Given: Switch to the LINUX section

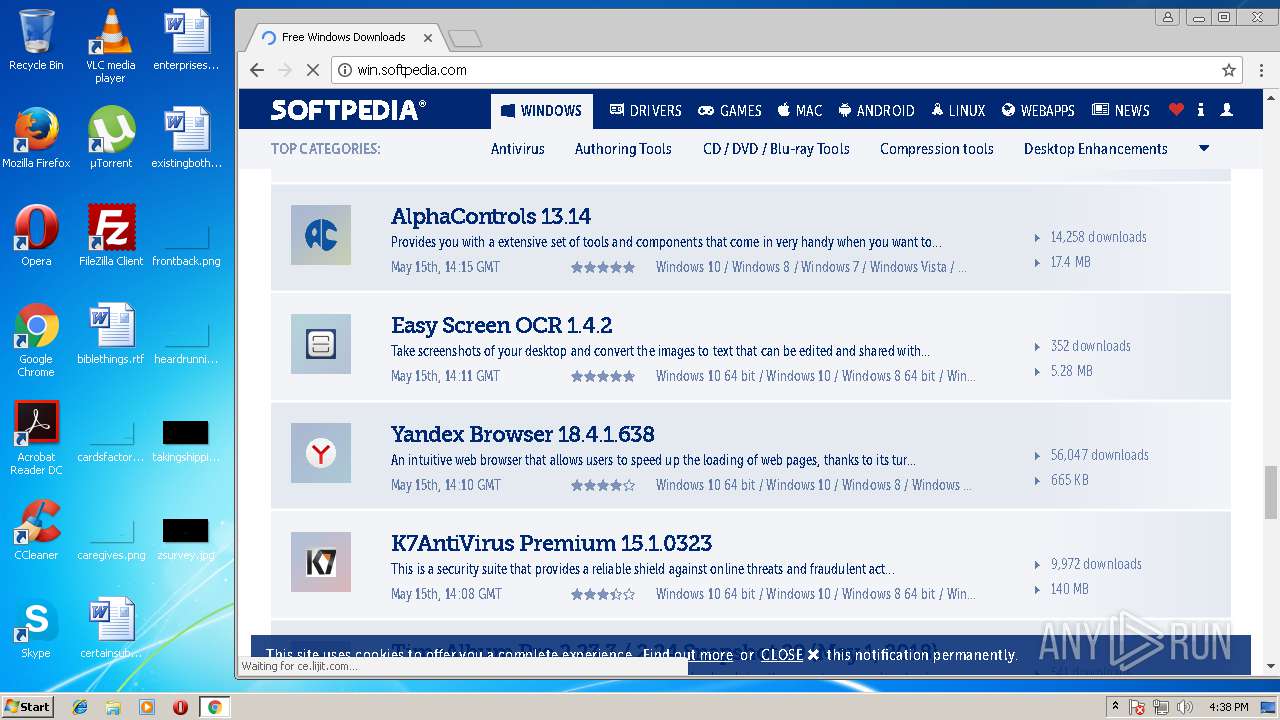Looking at the screenshot, I should [x=958, y=111].
